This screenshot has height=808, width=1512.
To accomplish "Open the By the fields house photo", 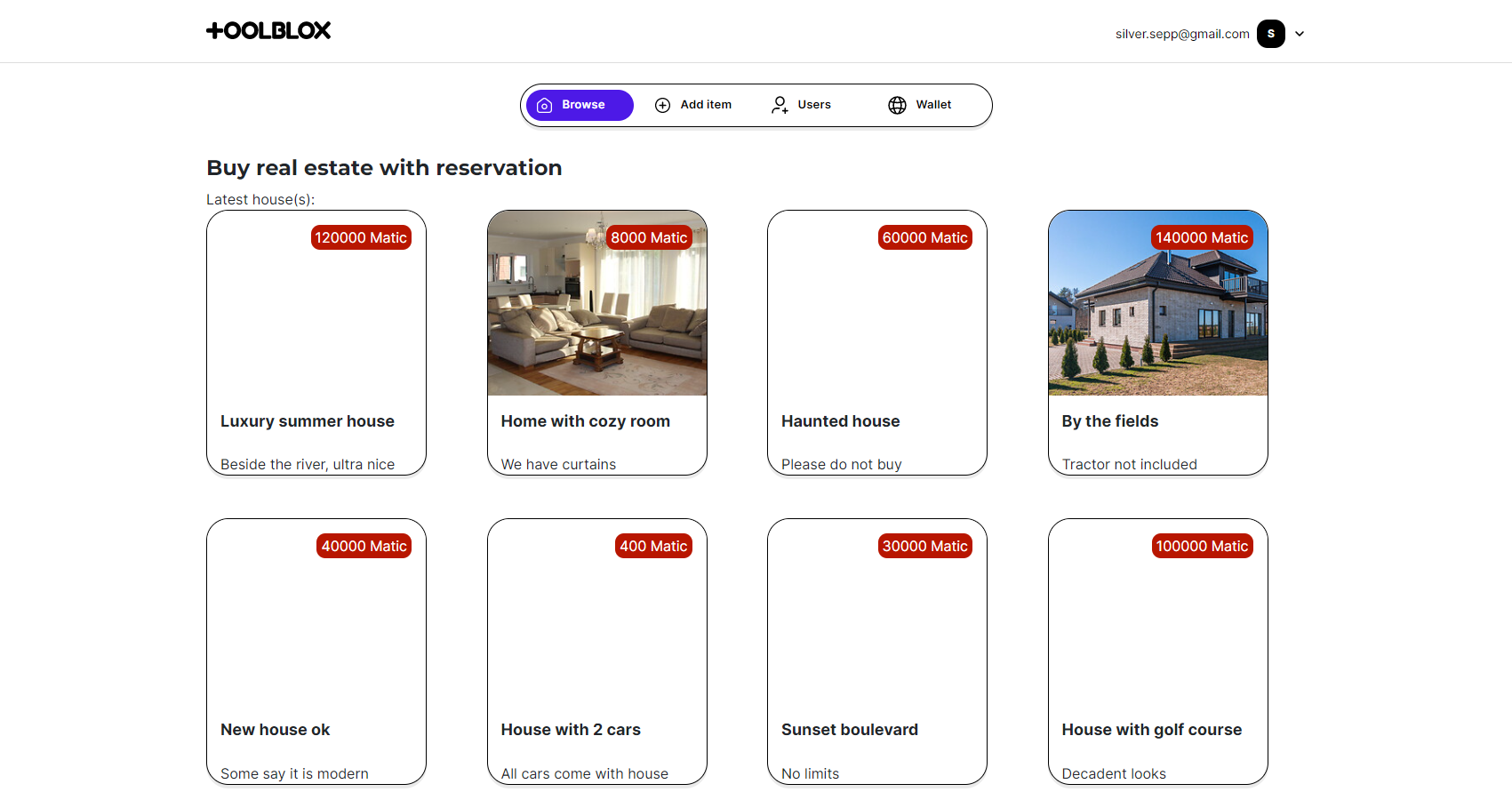I will click(x=1158, y=303).
